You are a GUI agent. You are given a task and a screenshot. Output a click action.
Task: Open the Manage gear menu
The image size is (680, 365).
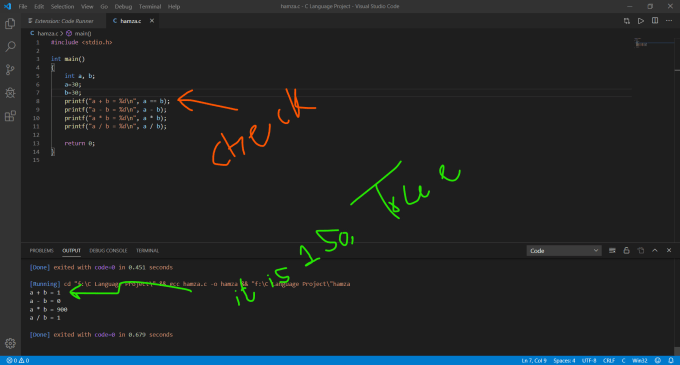coord(10,343)
